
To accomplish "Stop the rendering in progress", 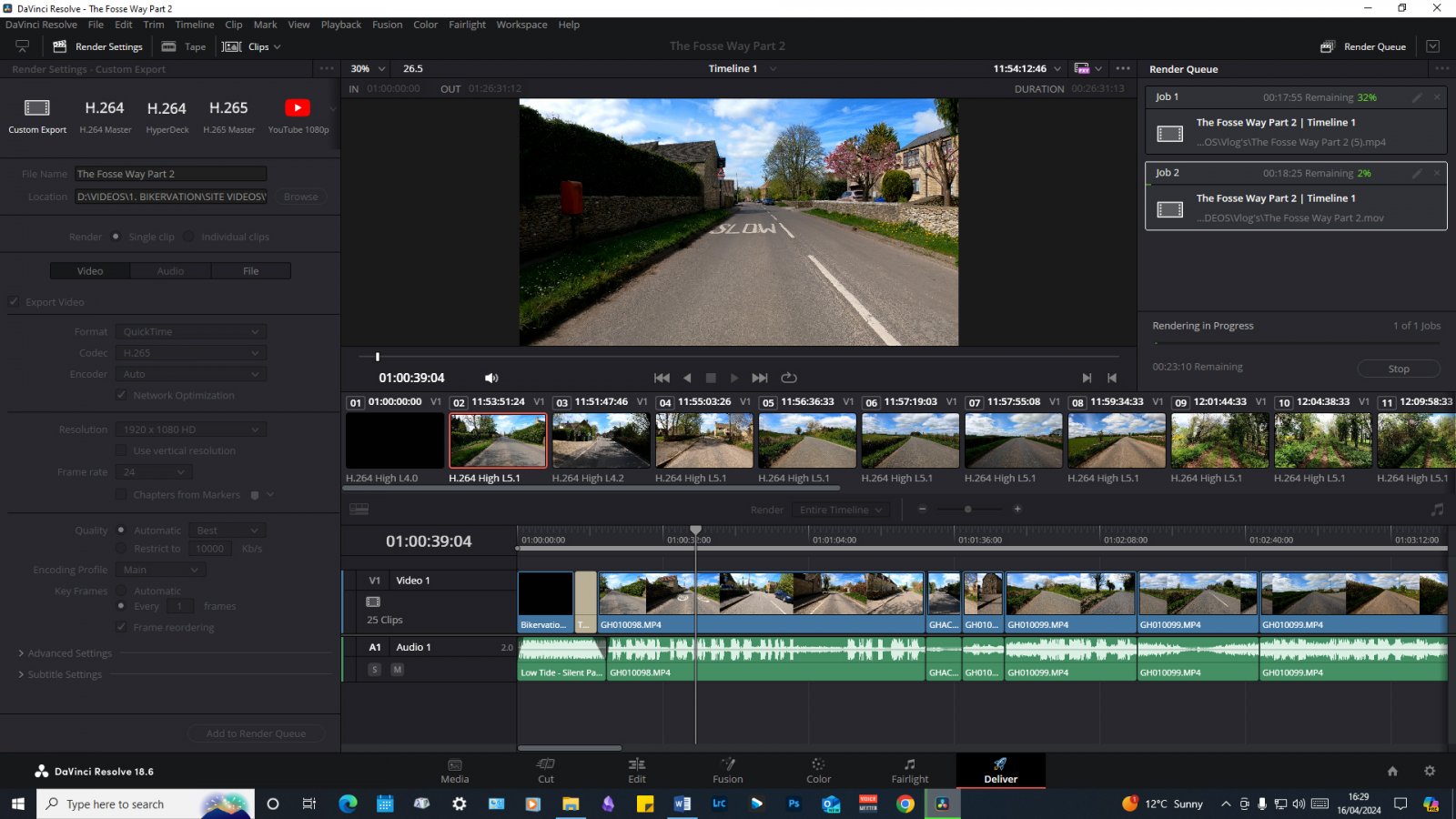I will pyautogui.click(x=1398, y=369).
